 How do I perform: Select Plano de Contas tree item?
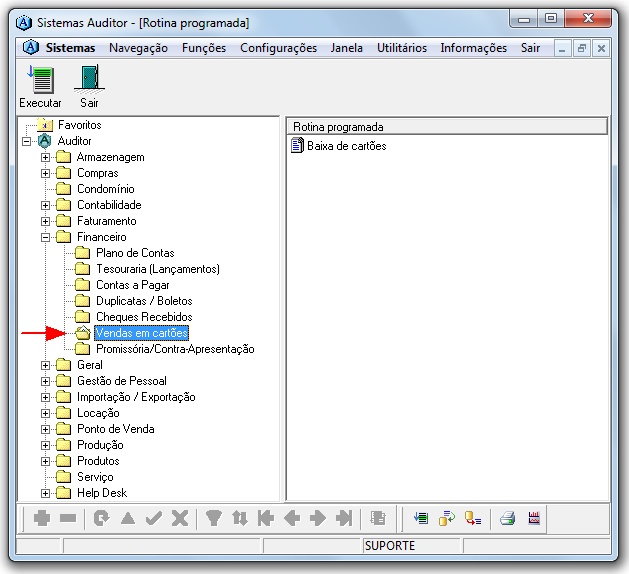pyautogui.click(x=135, y=253)
